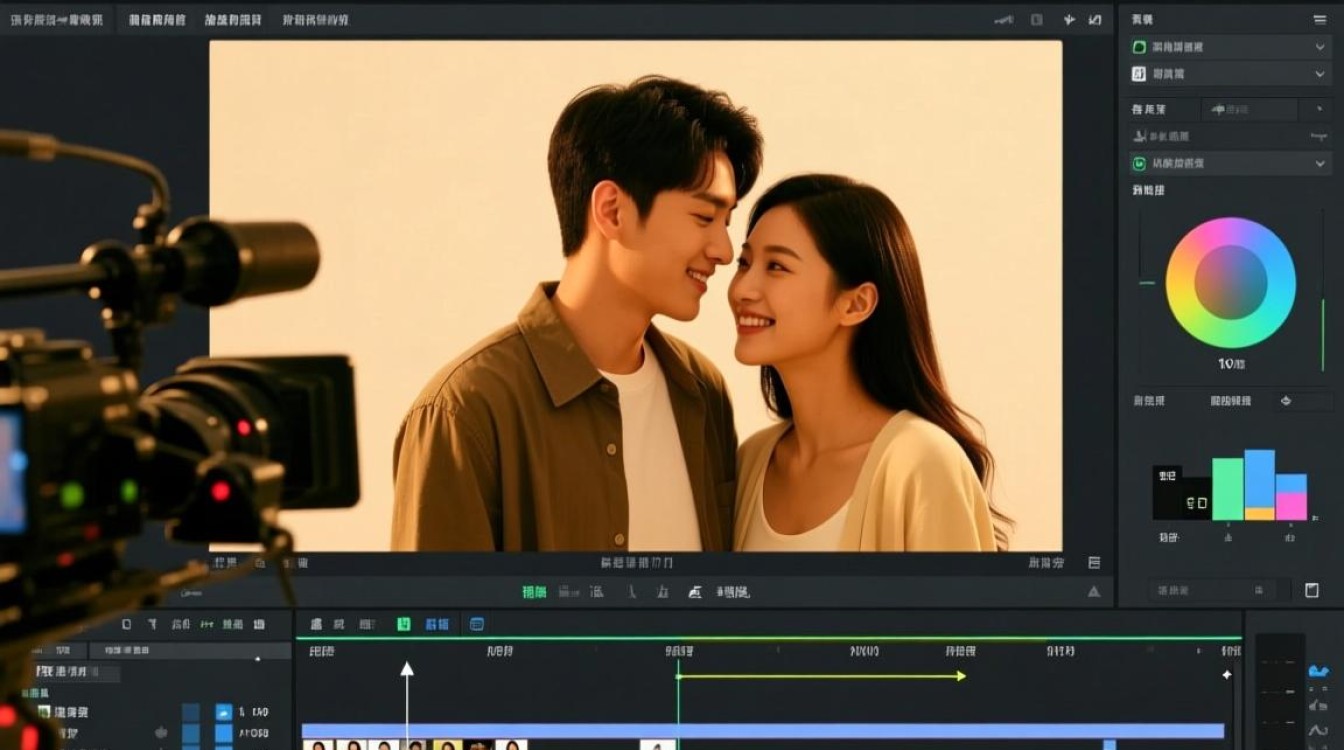Click the teal handle on the left vertical slider

point(1146,283)
